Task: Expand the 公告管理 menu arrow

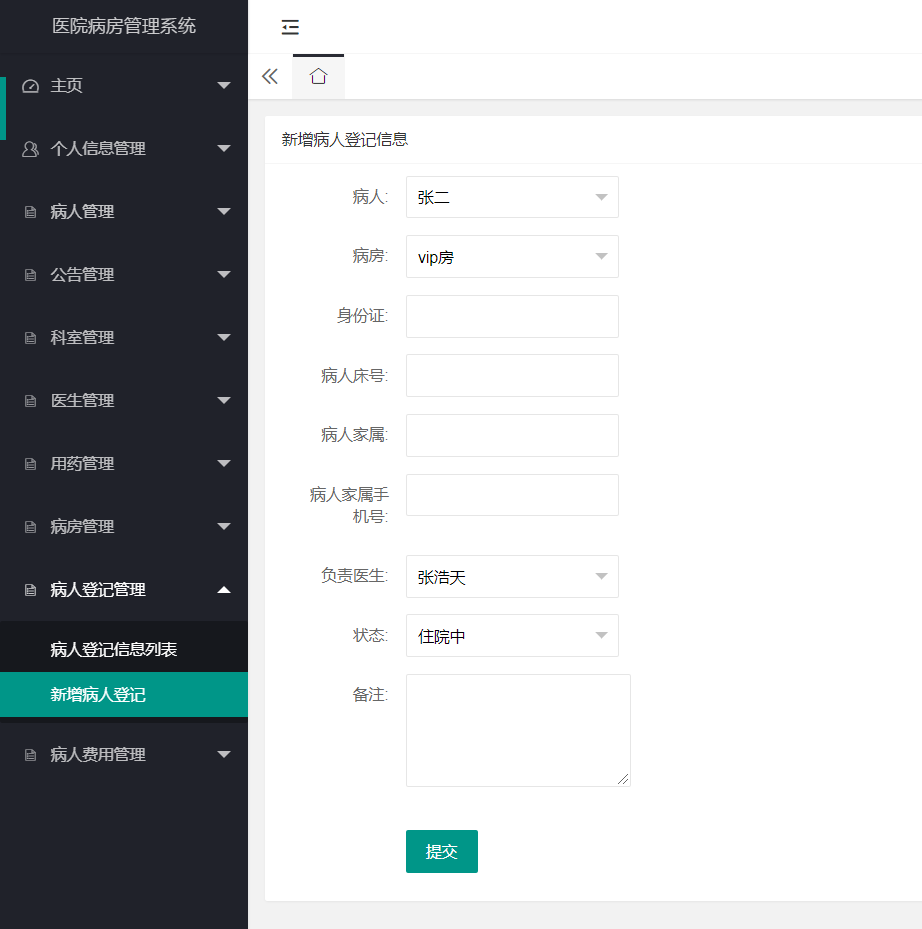Action: tap(224, 274)
